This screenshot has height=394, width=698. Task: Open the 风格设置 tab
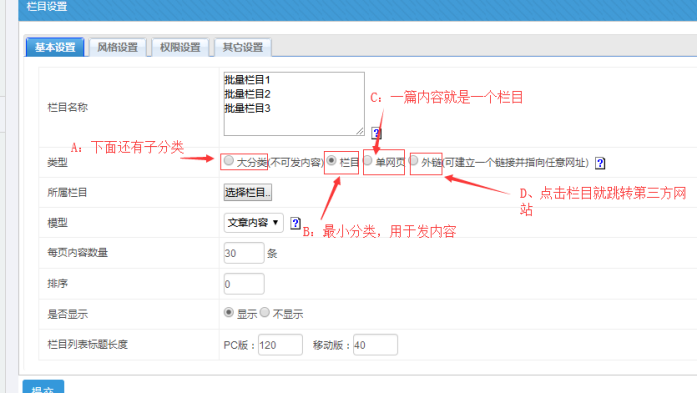click(118, 47)
